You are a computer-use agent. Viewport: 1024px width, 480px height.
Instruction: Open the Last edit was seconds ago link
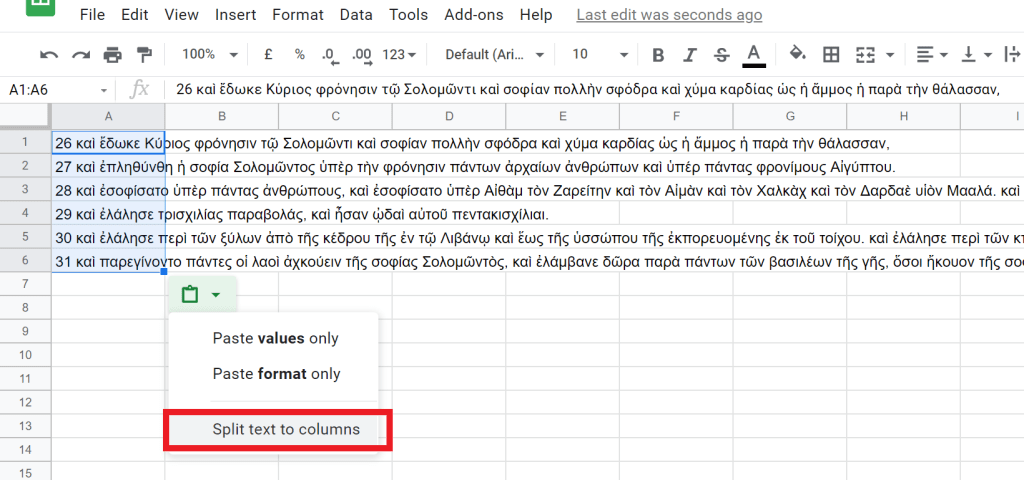(669, 15)
